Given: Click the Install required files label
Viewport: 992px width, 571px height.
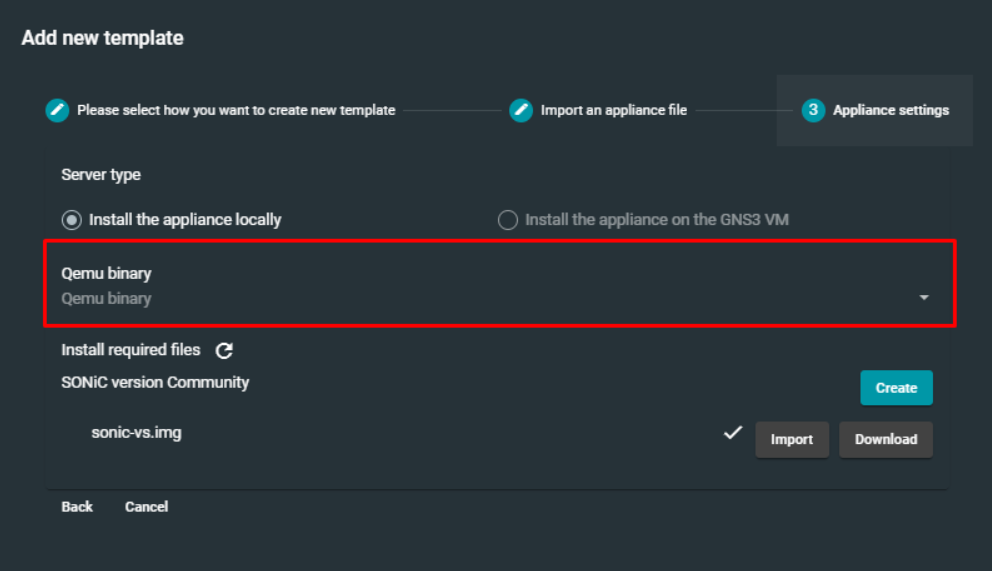Looking at the screenshot, I should click(x=131, y=350).
